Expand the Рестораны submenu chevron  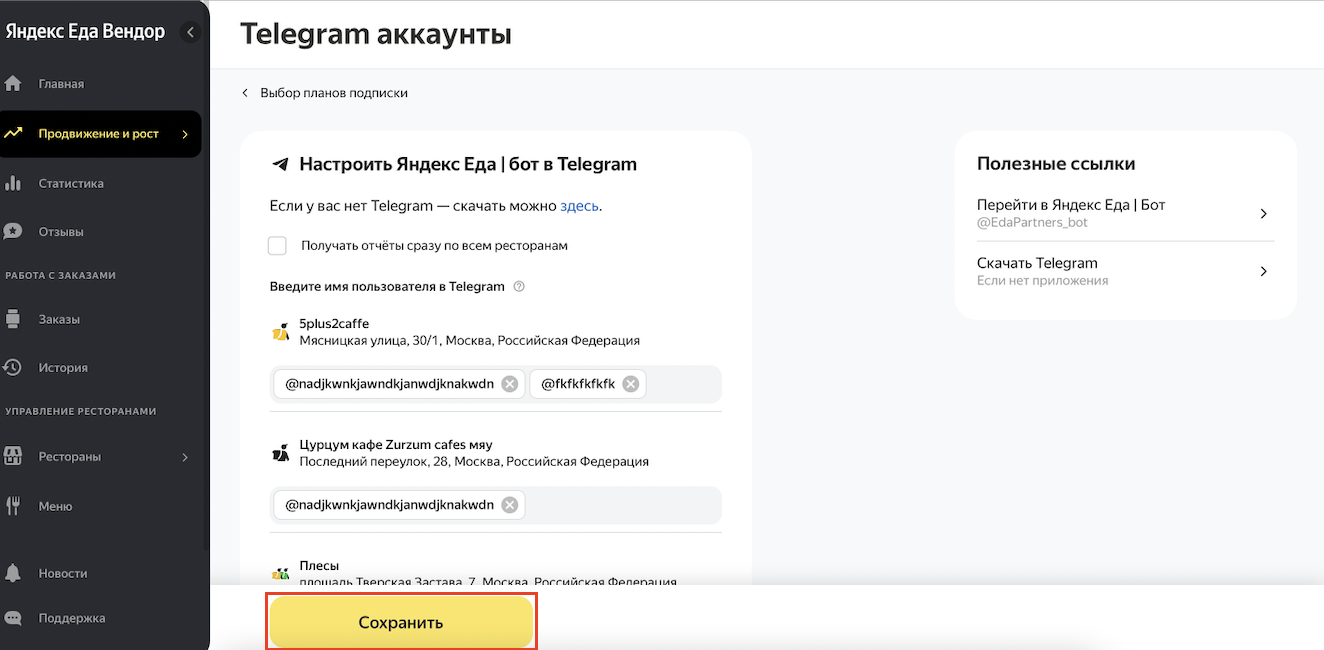pyautogui.click(x=185, y=457)
